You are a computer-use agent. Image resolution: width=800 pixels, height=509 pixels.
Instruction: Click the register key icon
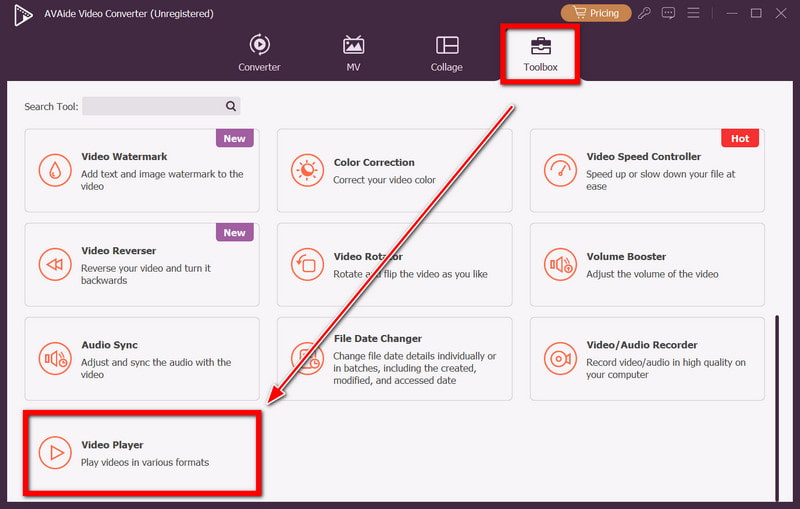(x=647, y=13)
